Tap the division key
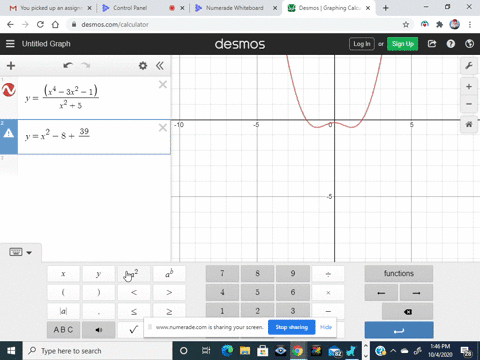 (x=328, y=274)
